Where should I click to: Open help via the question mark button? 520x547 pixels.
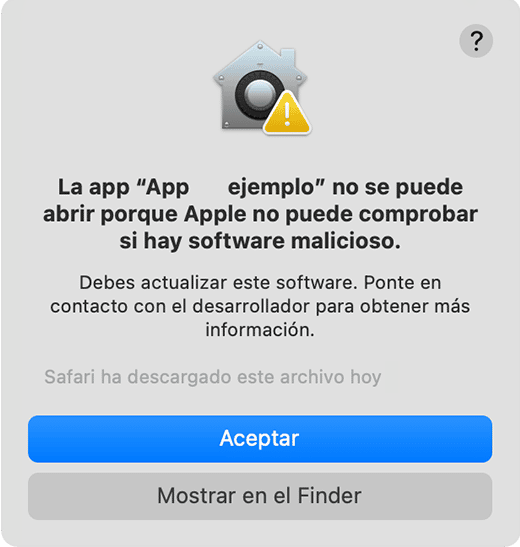pyautogui.click(x=476, y=41)
